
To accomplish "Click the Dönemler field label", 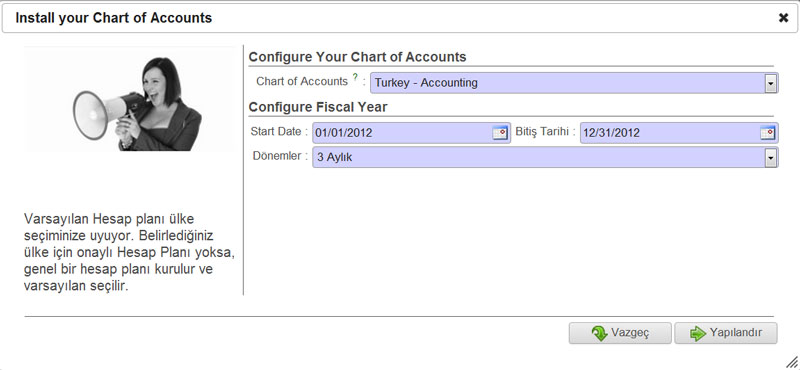I will point(278,156).
